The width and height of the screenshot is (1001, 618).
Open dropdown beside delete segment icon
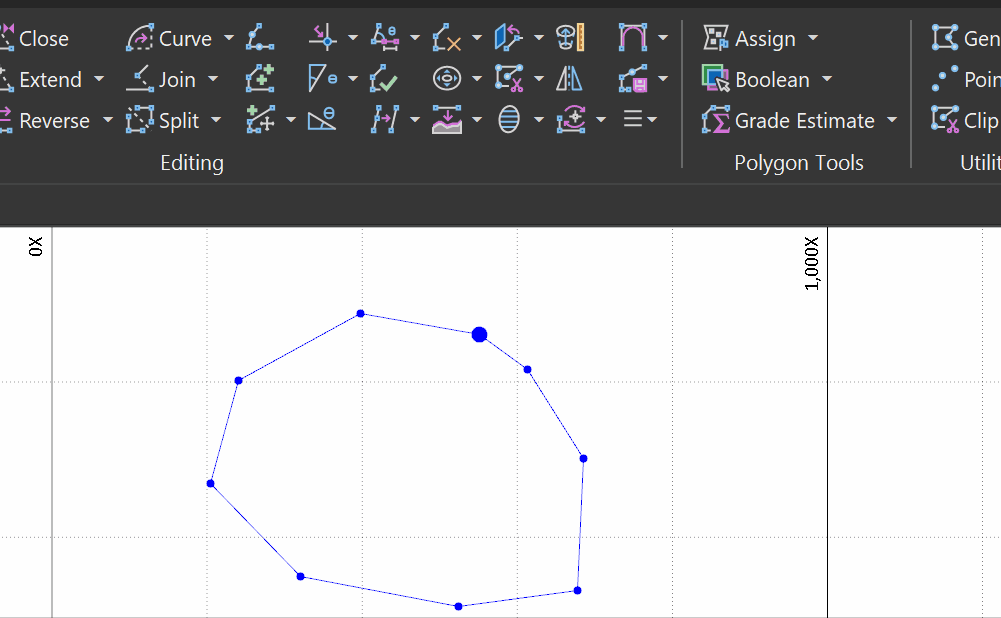coord(477,38)
